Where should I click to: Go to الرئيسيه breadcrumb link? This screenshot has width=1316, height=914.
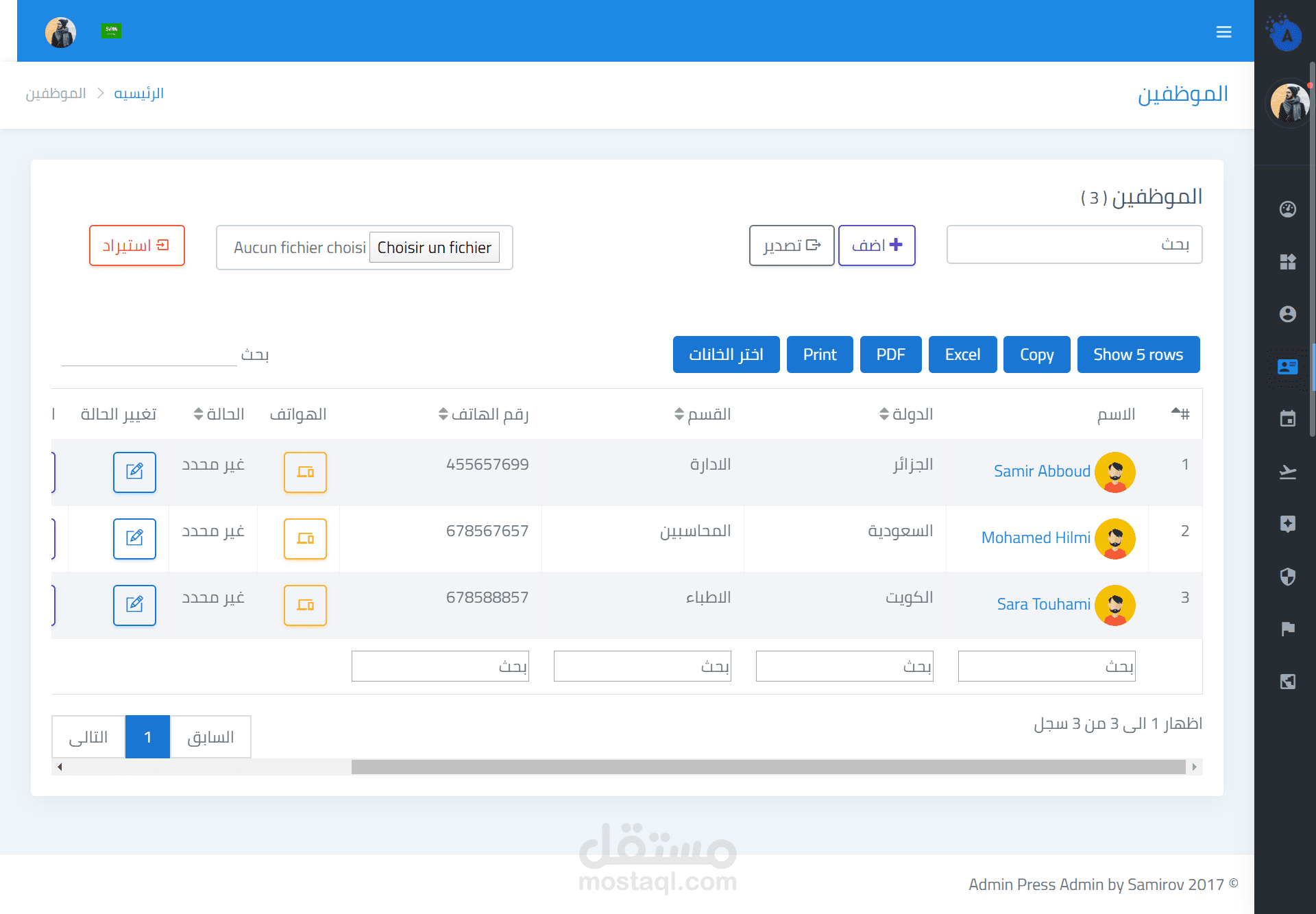click(138, 93)
